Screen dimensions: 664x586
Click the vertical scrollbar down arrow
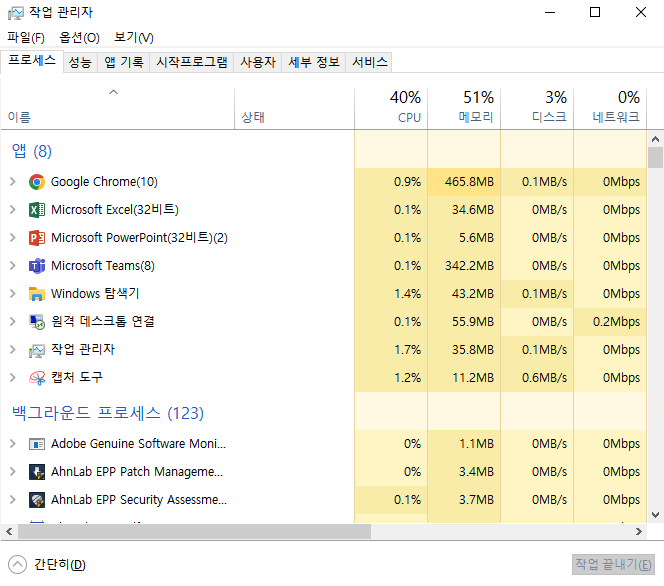655,515
